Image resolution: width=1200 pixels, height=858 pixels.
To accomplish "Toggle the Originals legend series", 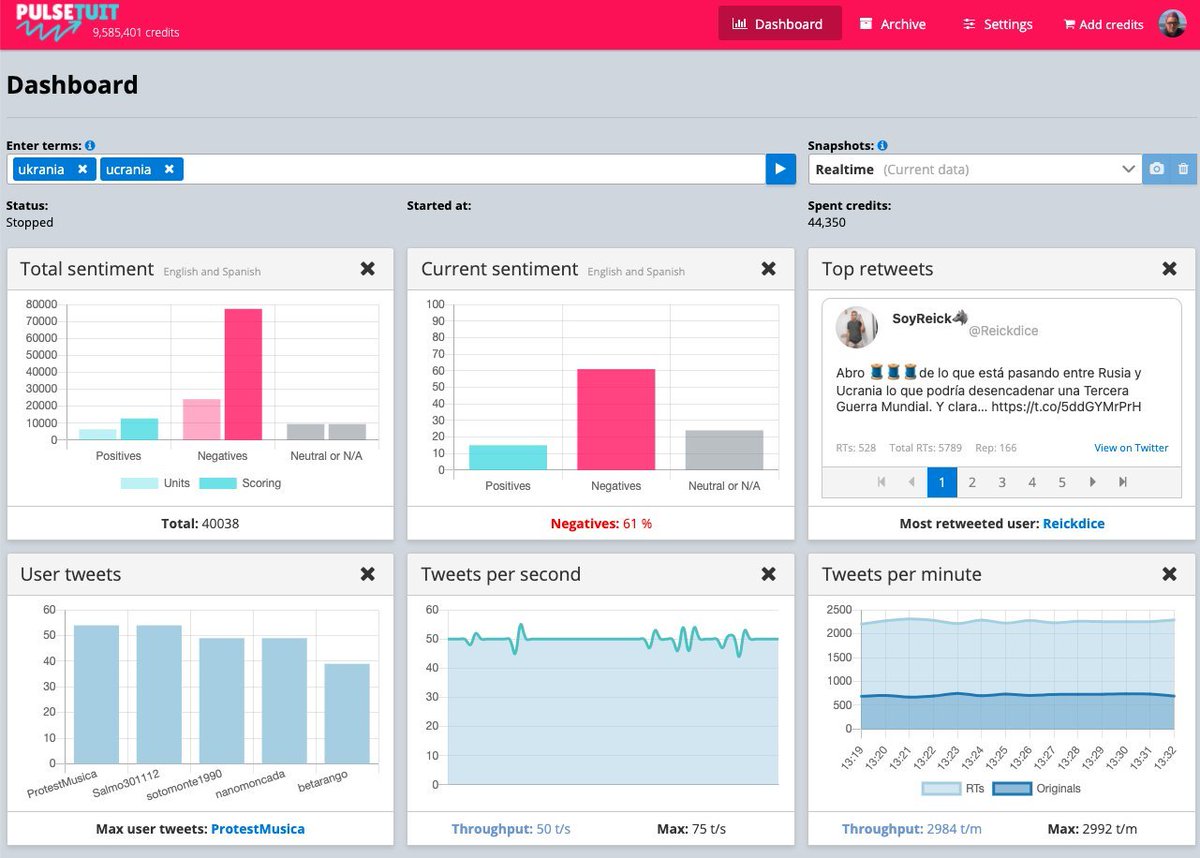I will pos(1038,789).
